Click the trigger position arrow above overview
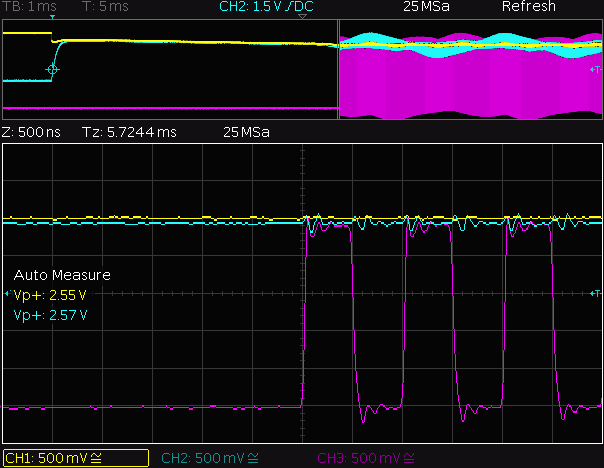The width and height of the screenshot is (604, 468). click(x=52, y=17)
